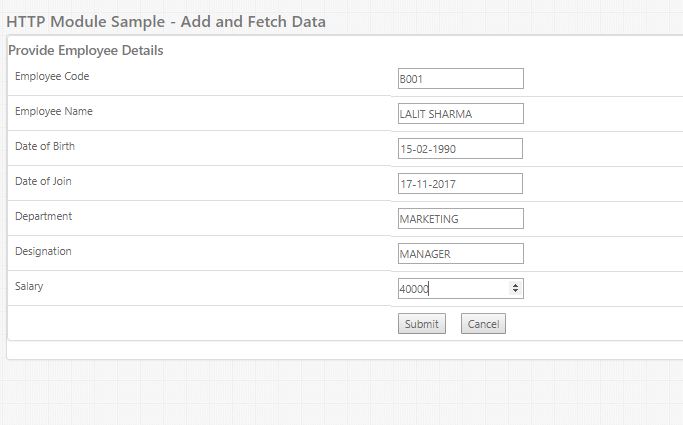Click the HTTP Module Sample page title
Screen dimensions: 683x425
165,20
